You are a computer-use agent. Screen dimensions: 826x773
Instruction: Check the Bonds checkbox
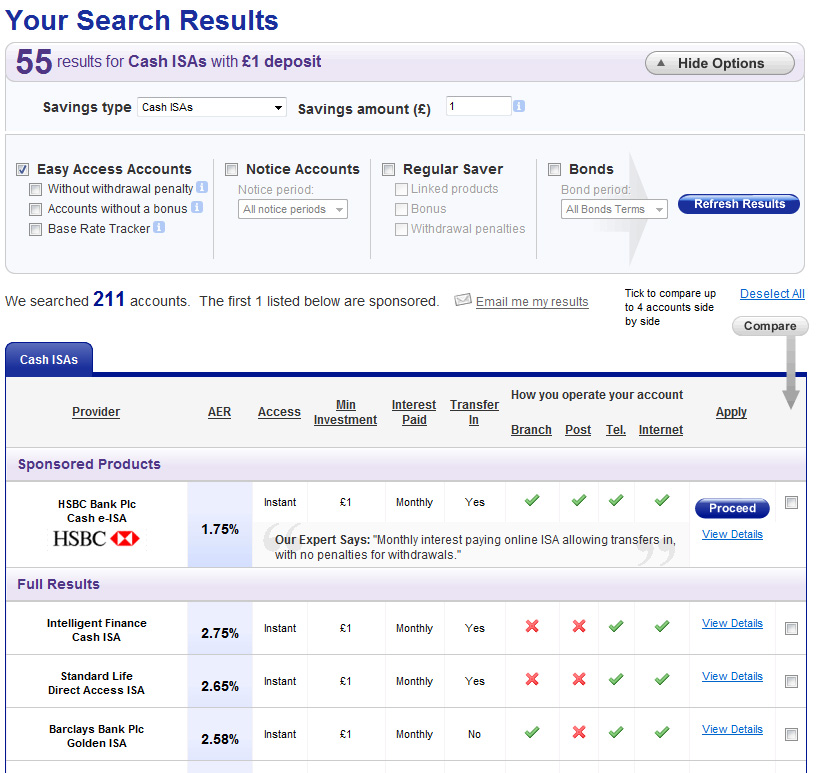coord(554,169)
